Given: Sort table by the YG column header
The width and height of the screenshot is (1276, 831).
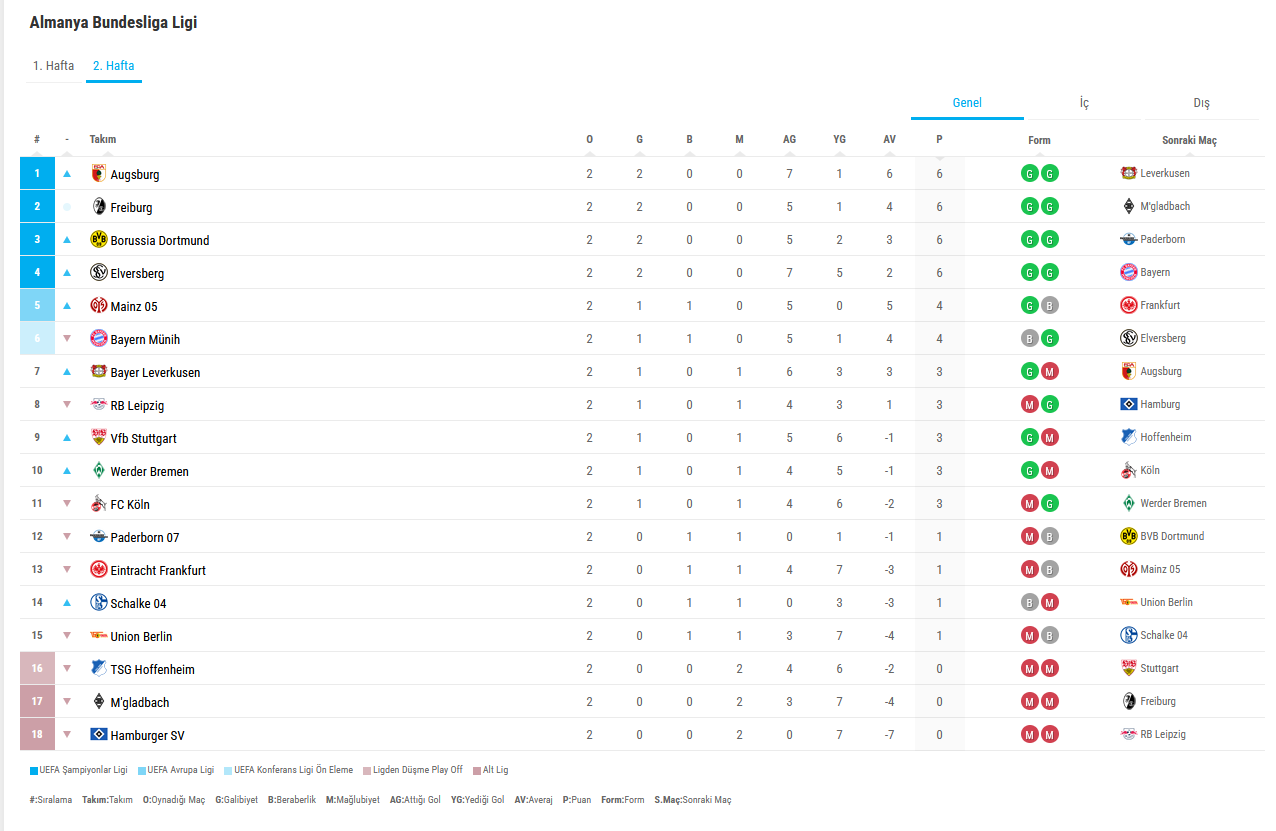Looking at the screenshot, I should click(x=839, y=140).
